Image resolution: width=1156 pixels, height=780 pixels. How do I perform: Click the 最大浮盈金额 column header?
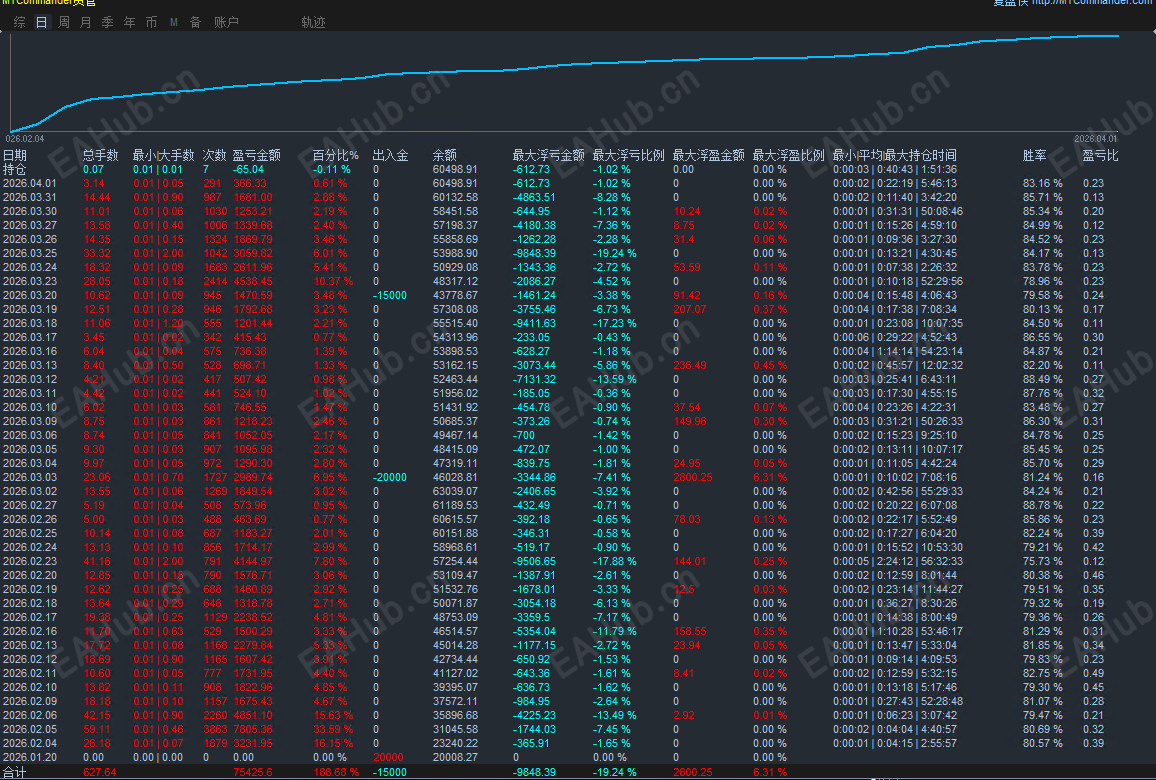tap(708, 155)
